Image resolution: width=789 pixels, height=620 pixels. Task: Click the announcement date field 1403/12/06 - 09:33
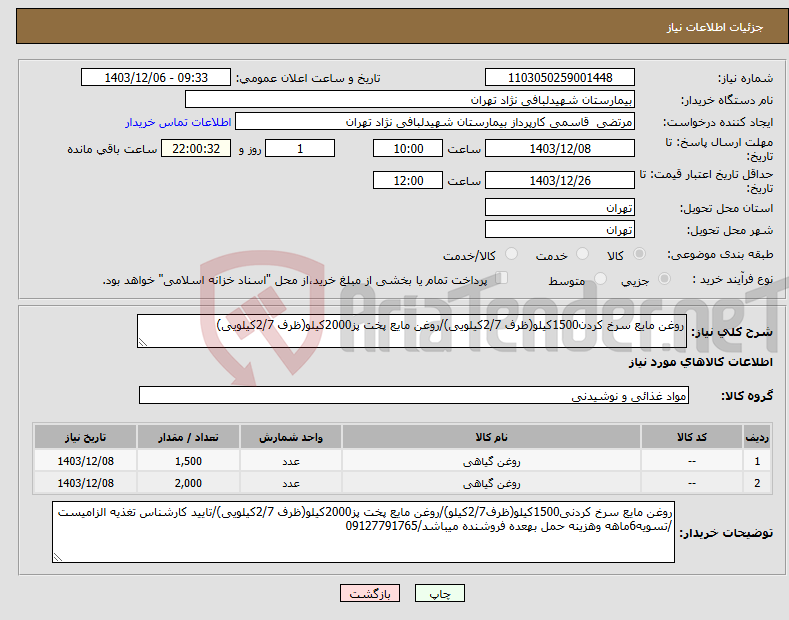[x=156, y=78]
